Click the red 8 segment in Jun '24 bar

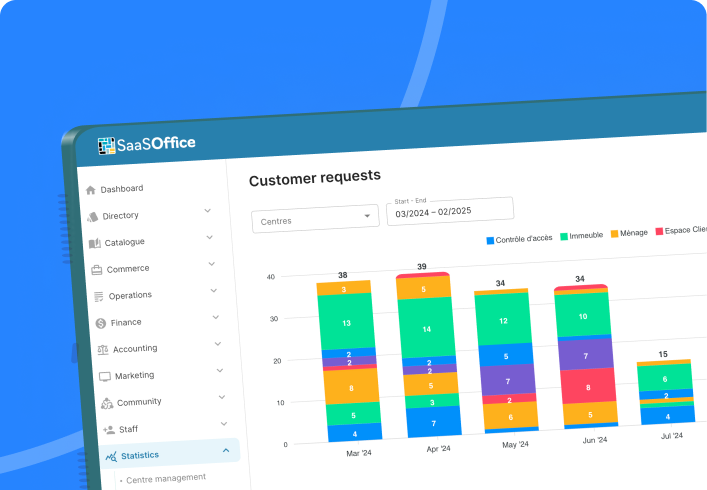[x=588, y=386]
